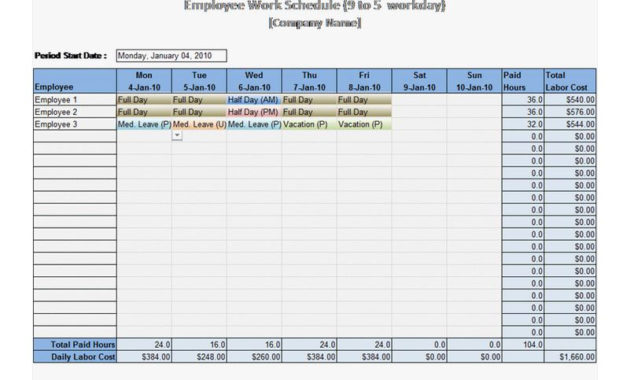Click the Mon 4-Jan-10 column header
630x380 pixels.
[x=144, y=81]
